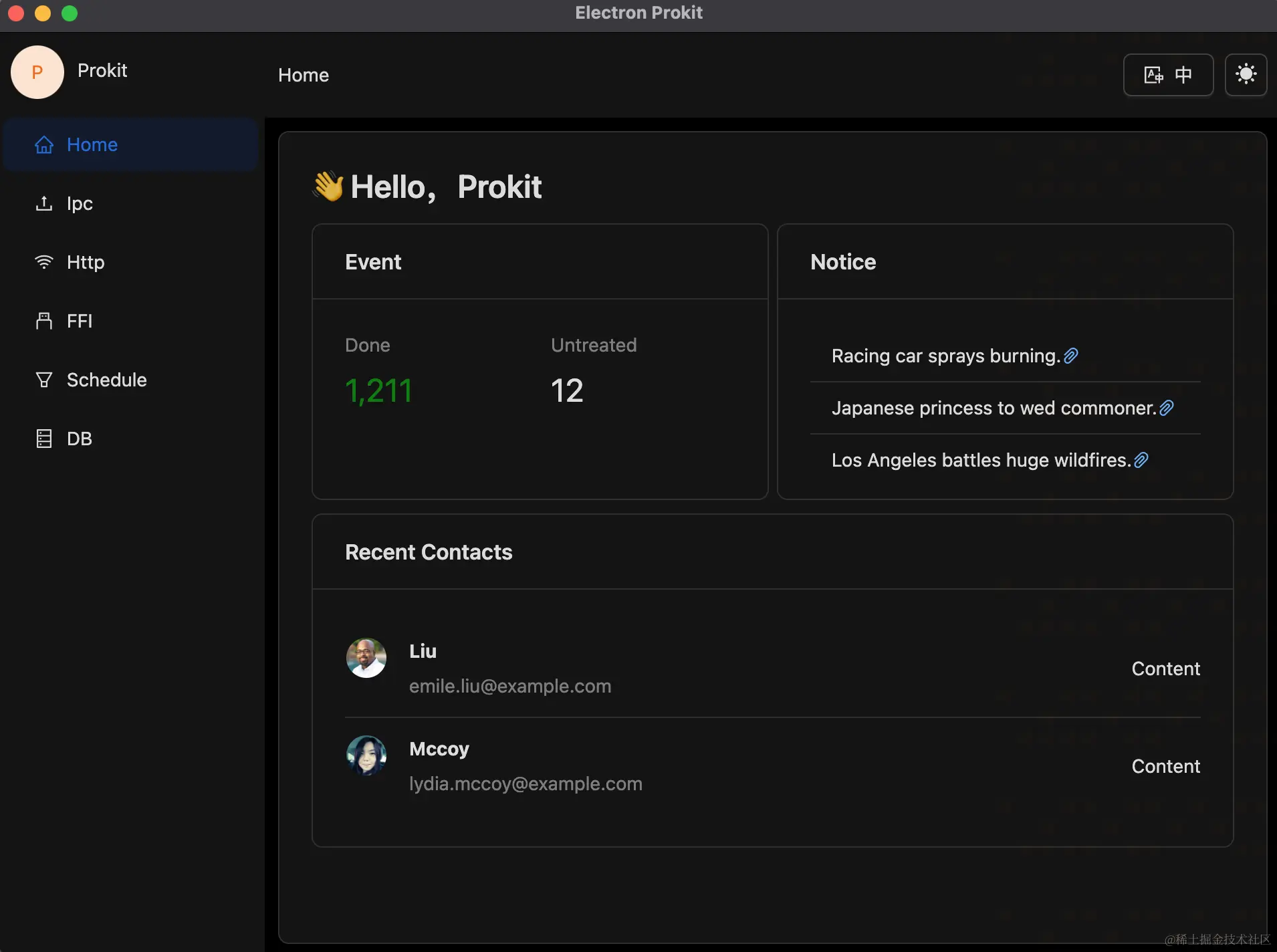
Task: Open the FFI section in the sidebar
Action: tap(78, 321)
